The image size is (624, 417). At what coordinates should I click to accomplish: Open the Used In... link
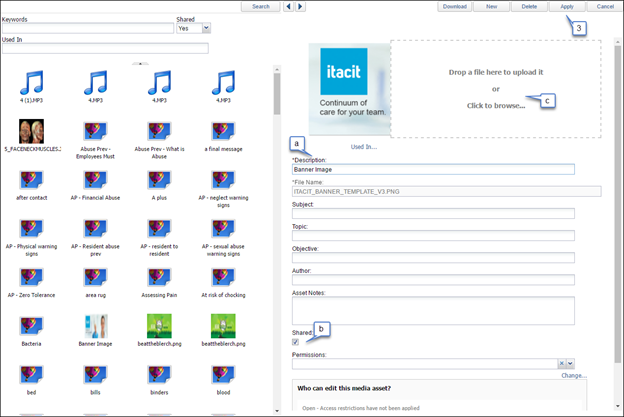364,147
